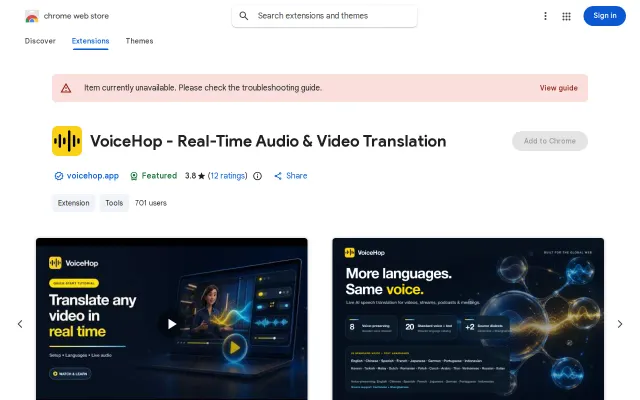Screen dimensions: 640x400
Task: Click the warning triangle icon in banner
Action: point(66,88)
